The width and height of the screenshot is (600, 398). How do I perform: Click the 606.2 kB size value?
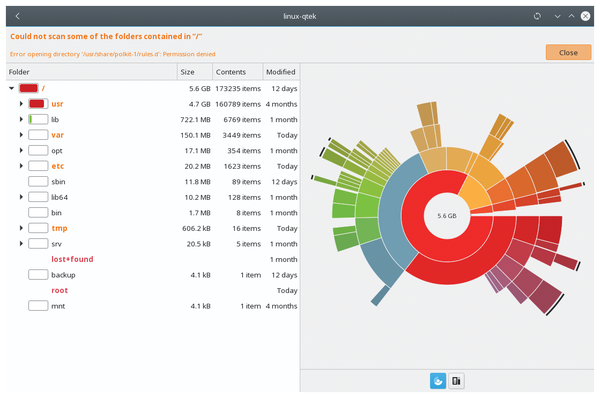(196, 228)
